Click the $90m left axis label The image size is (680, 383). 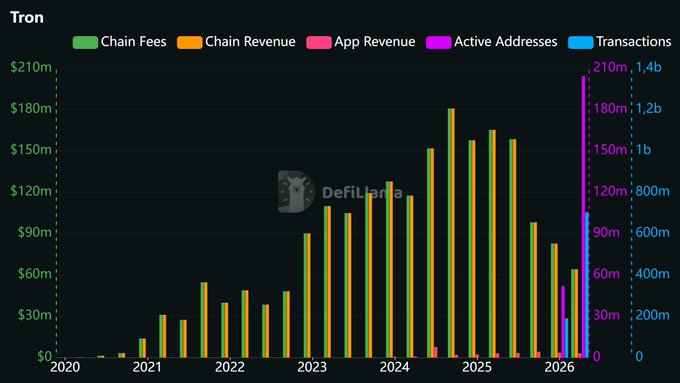click(x=35, y=232)
